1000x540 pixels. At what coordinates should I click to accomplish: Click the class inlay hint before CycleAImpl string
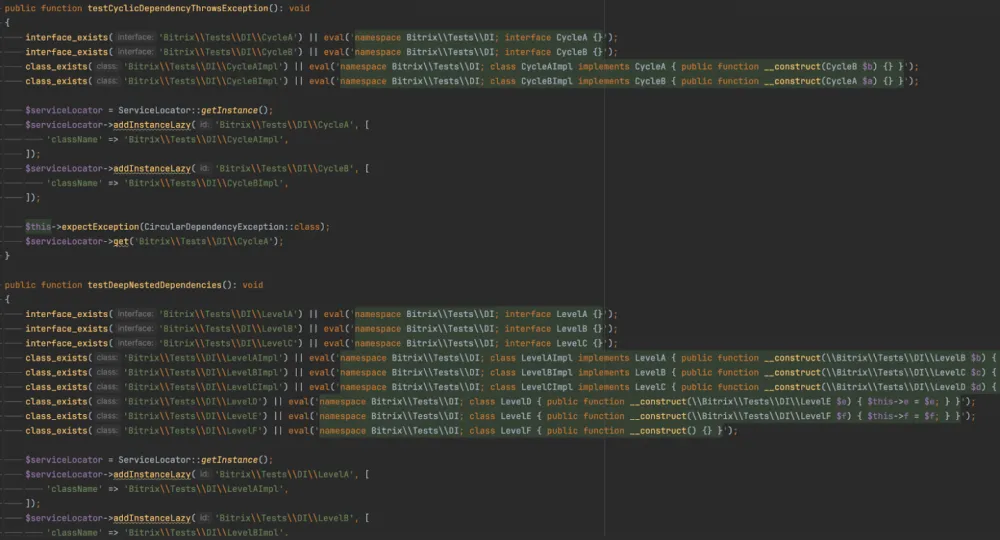(108, 66)
